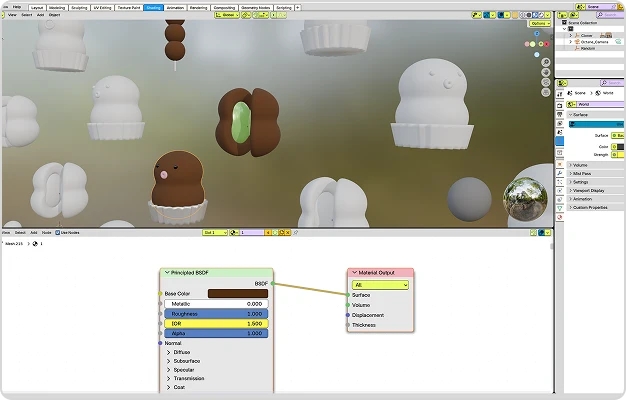The image size is (626, 400).
Task: Open the Node menu in node editor
Action: click(x=47, y=232)
